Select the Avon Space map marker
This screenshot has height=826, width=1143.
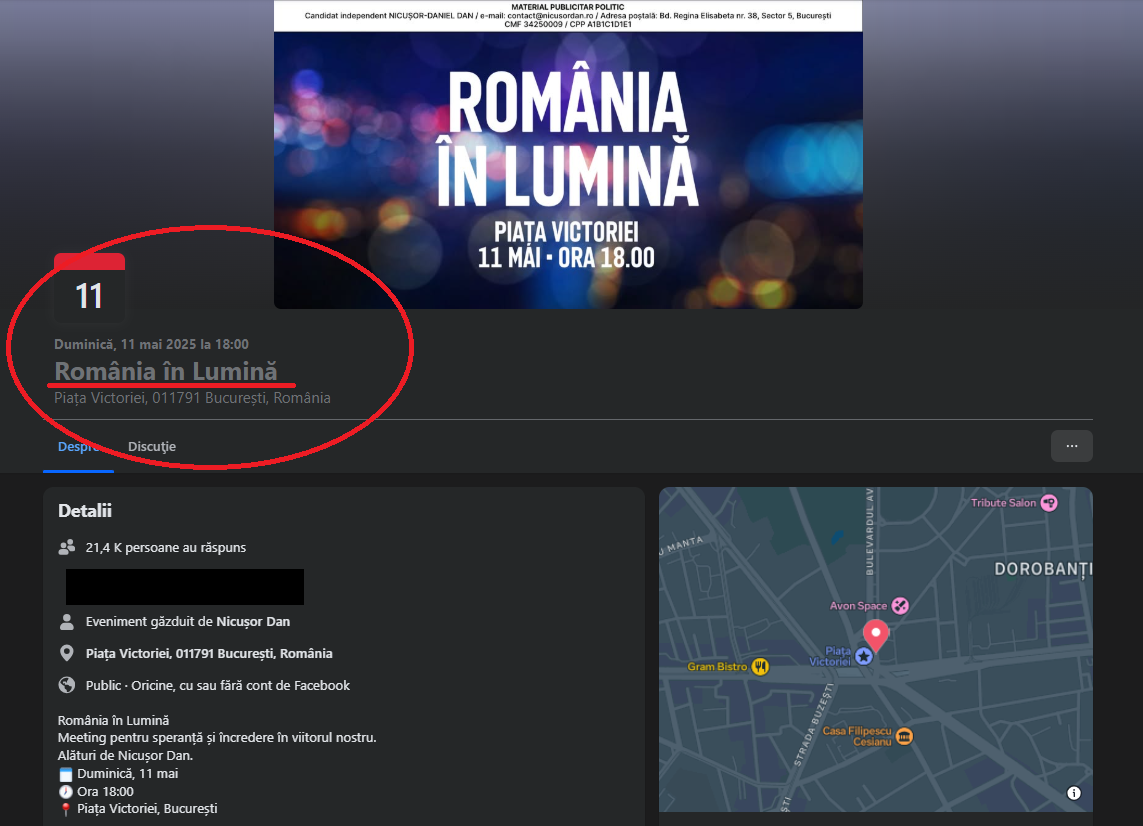(x=900, y=605)
